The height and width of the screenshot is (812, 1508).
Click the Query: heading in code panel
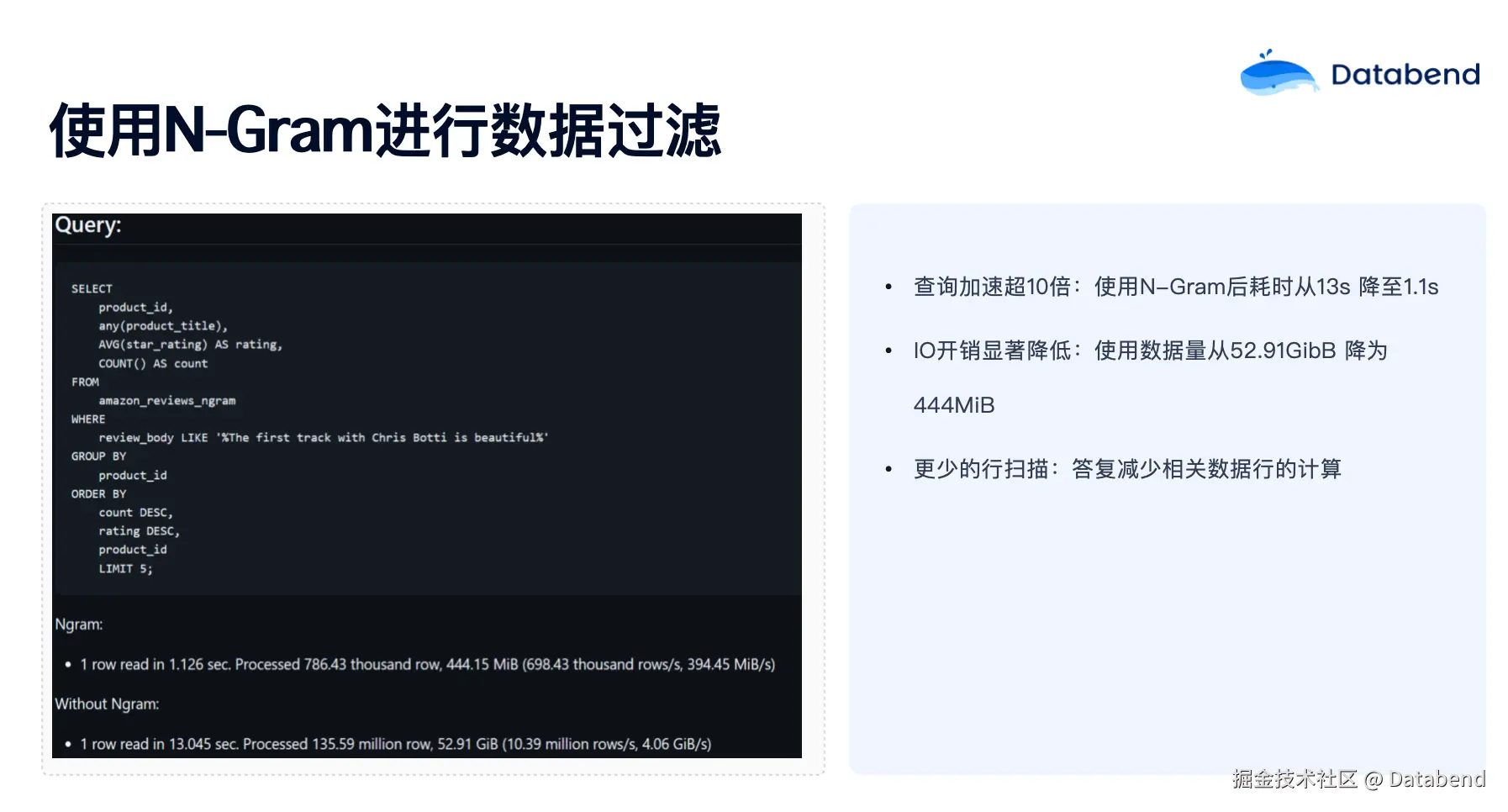click(x=88, y=225)
